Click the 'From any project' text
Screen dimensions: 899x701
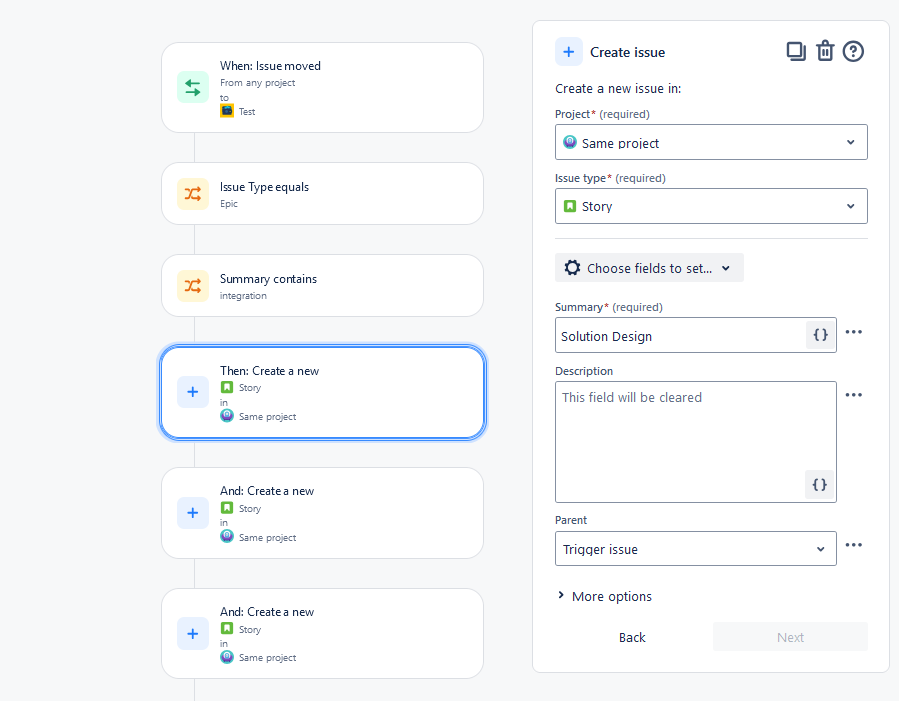point(257,83)
